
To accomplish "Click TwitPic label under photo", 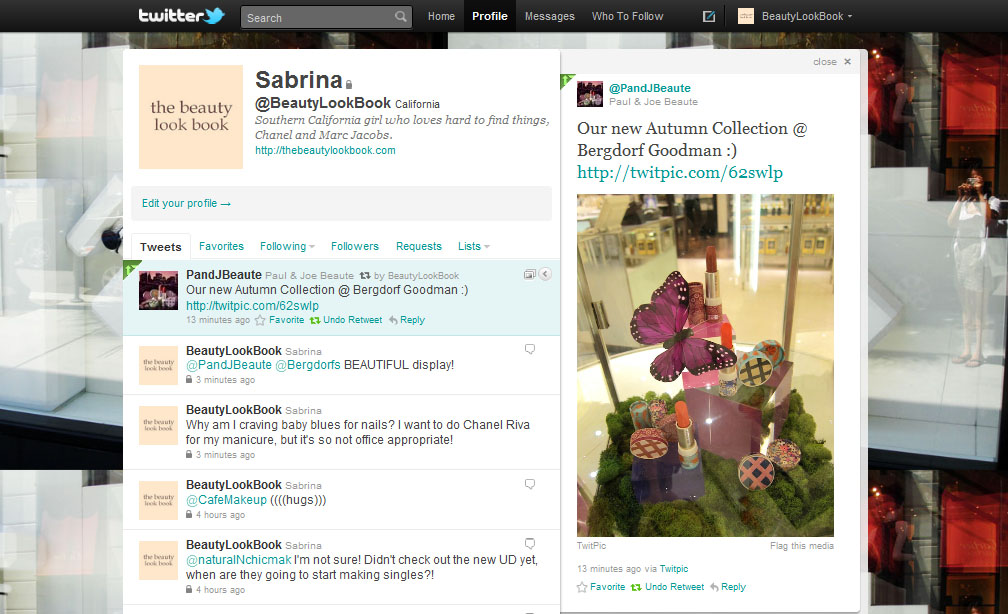I will [591, 546].
